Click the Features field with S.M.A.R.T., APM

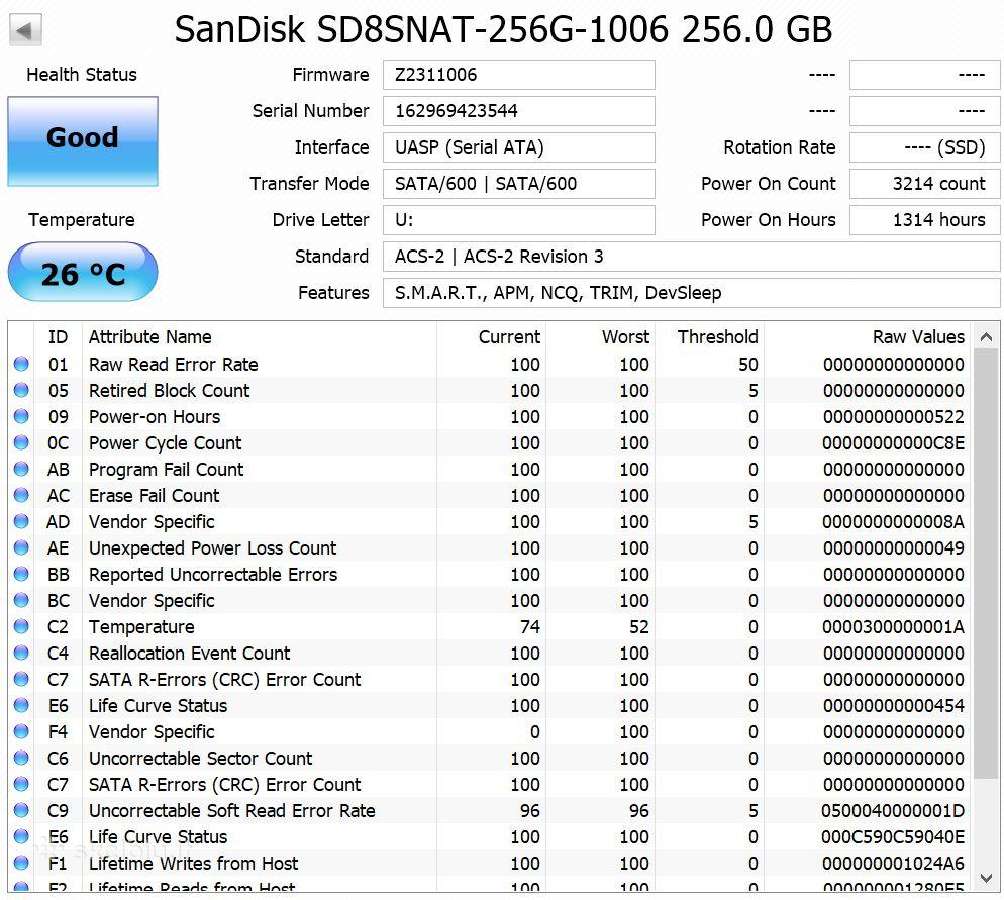692,293
